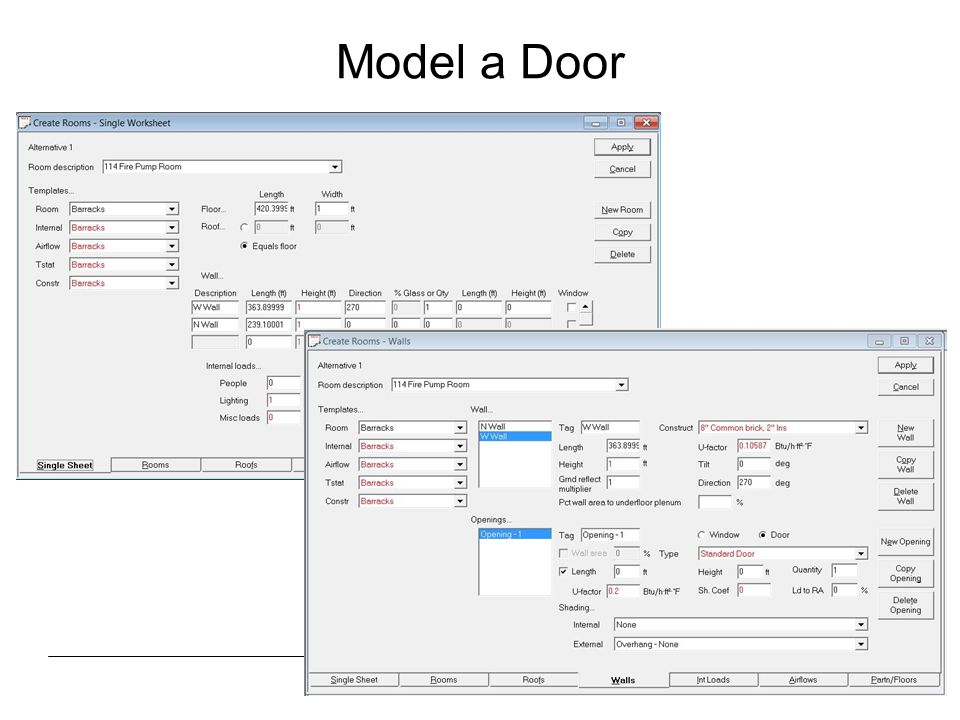The width and height of the screenshot is (960, 720).
Task: Switch to Rooms tab in Walls window
Action: coord(444,680)
